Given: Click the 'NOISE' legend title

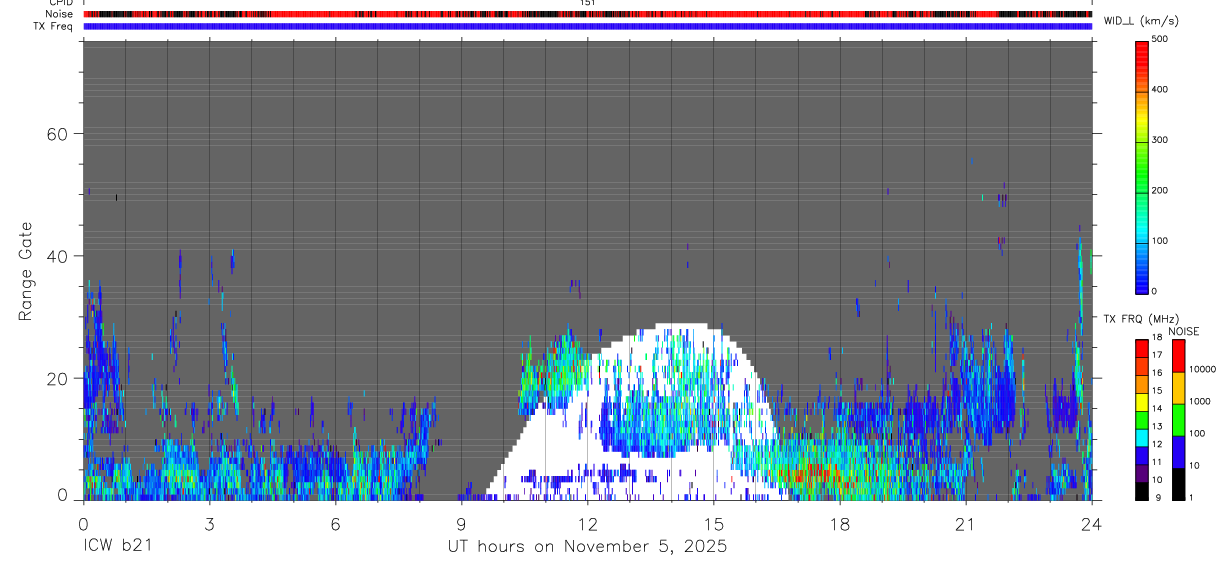Looking at the screenshot, I should [1184, 331].
